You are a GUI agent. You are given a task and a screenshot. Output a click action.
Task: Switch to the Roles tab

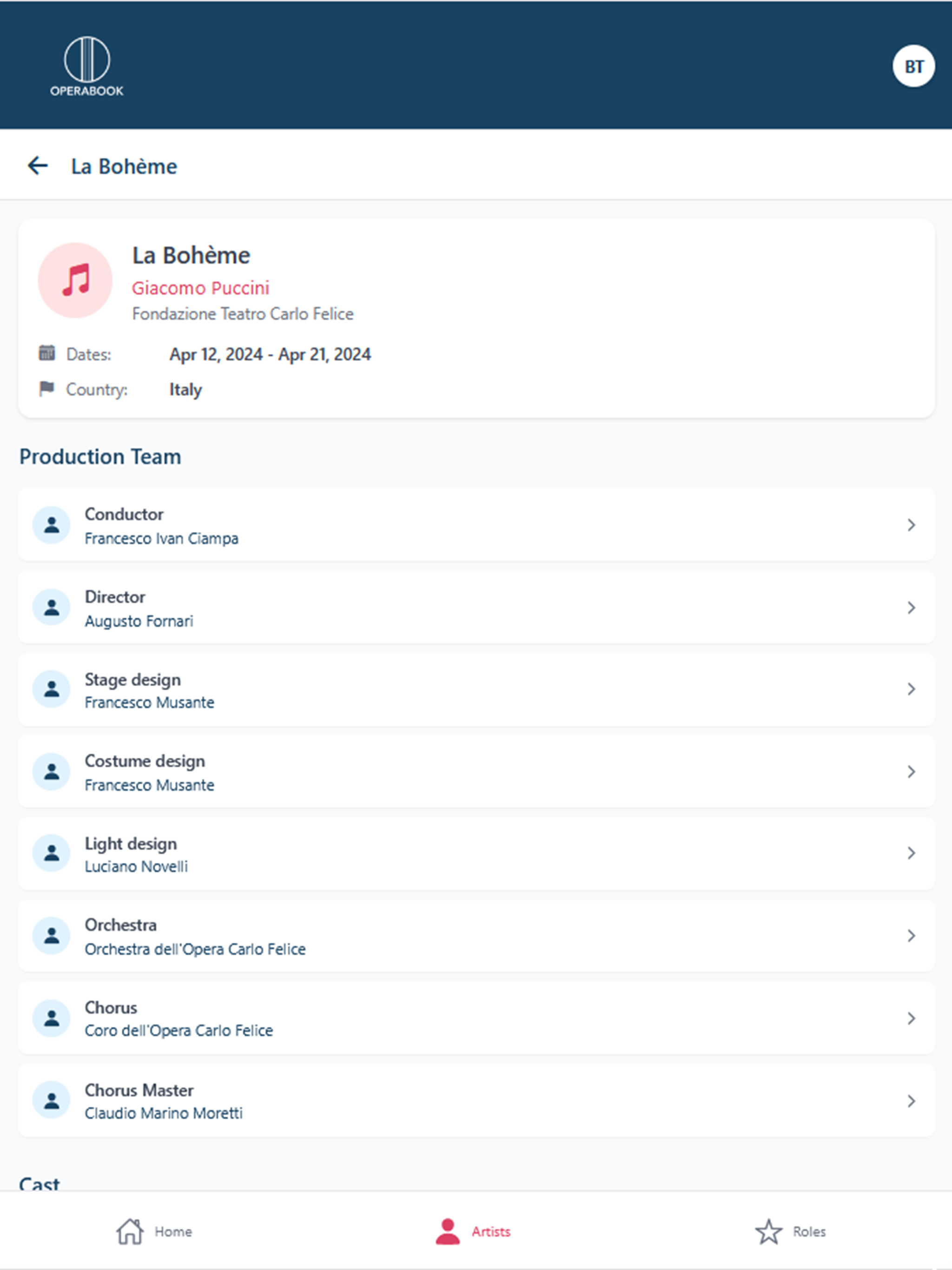pos(790,1231)
